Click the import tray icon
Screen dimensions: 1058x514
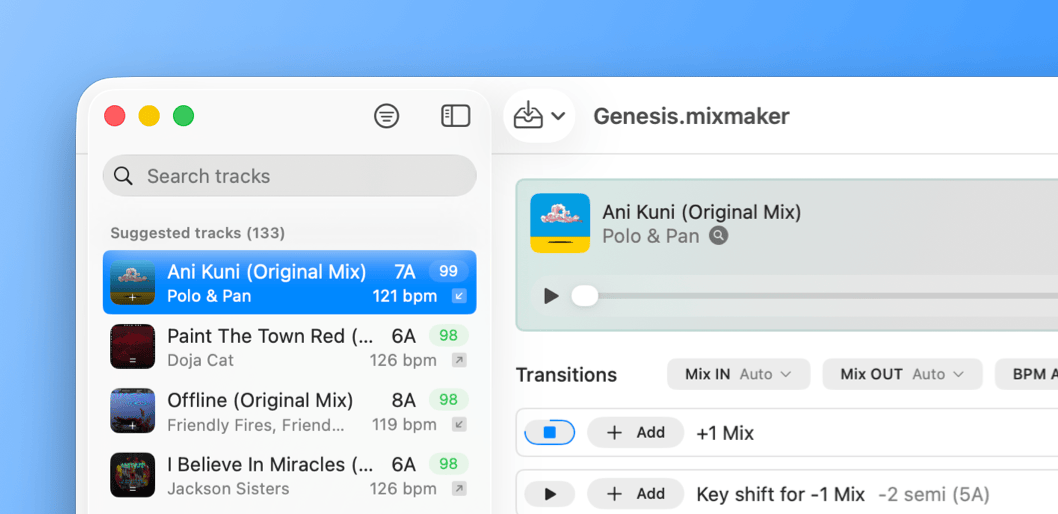point(528,116)
